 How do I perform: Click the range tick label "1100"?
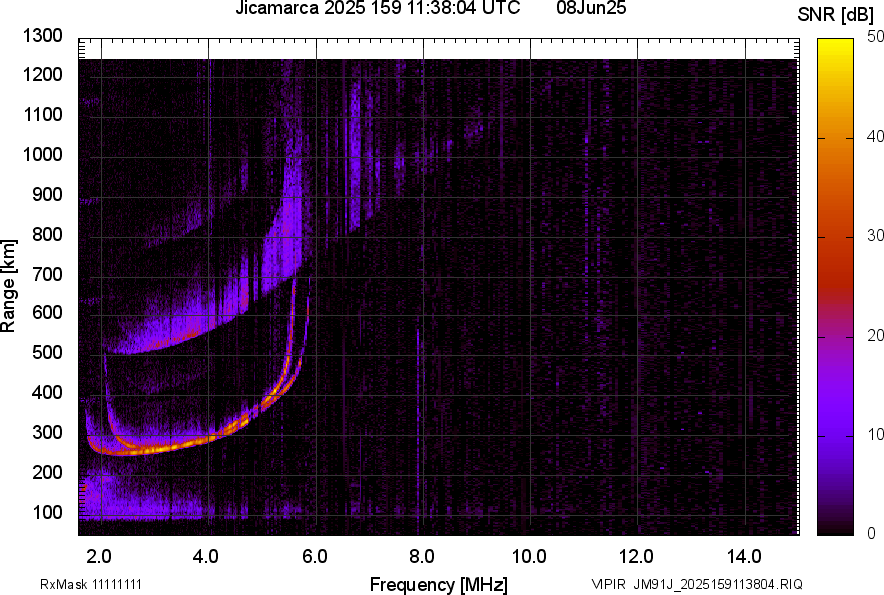(x=43, y=115)
